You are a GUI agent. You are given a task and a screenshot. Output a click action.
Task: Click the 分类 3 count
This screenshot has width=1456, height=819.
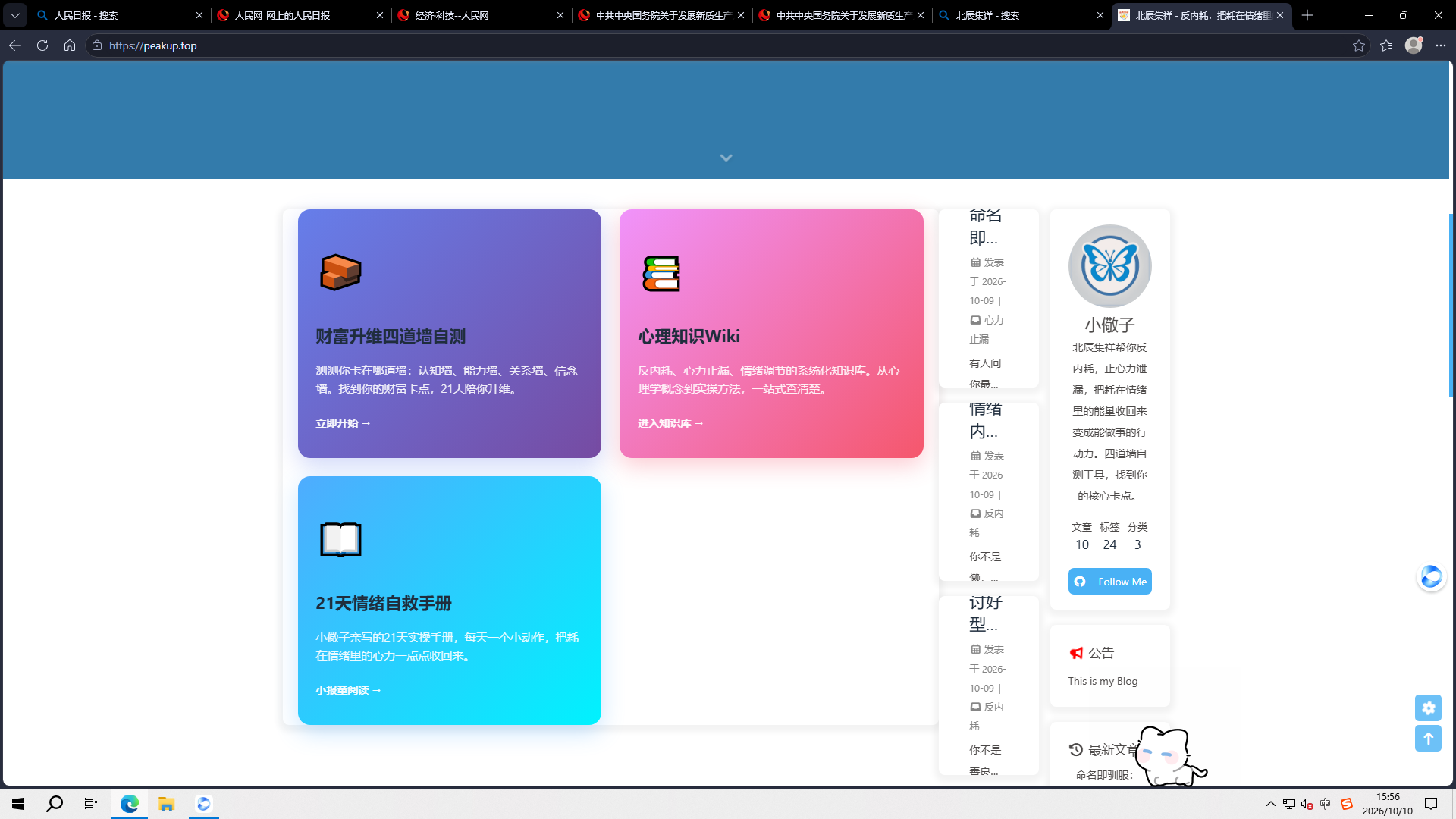point(1137,536)
